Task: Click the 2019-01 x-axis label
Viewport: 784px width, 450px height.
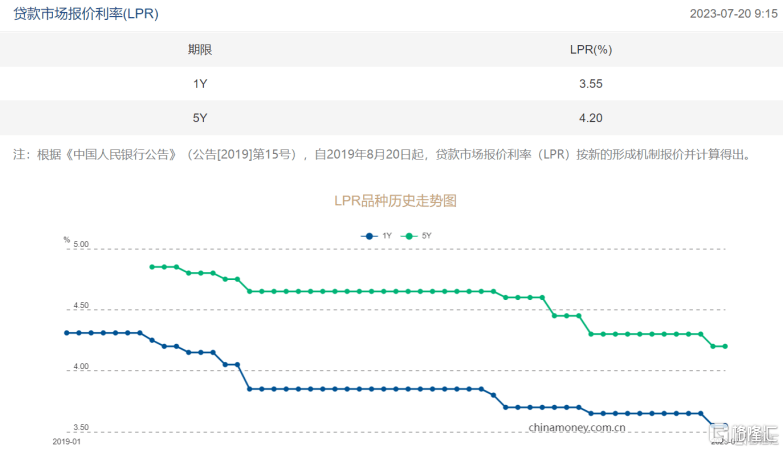Action: pos(66,440)
